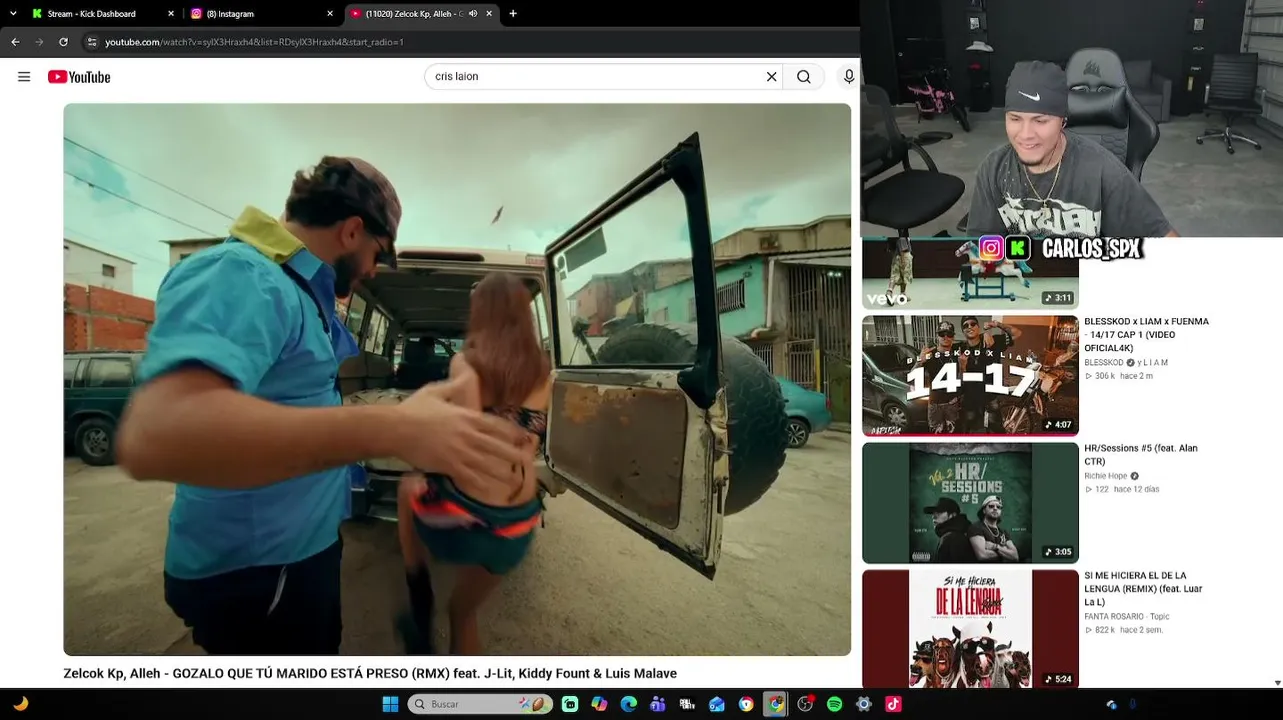This screenshot has height=720, width=1283.
Task: Click the magnifier search button
Action: click(804, 77)
